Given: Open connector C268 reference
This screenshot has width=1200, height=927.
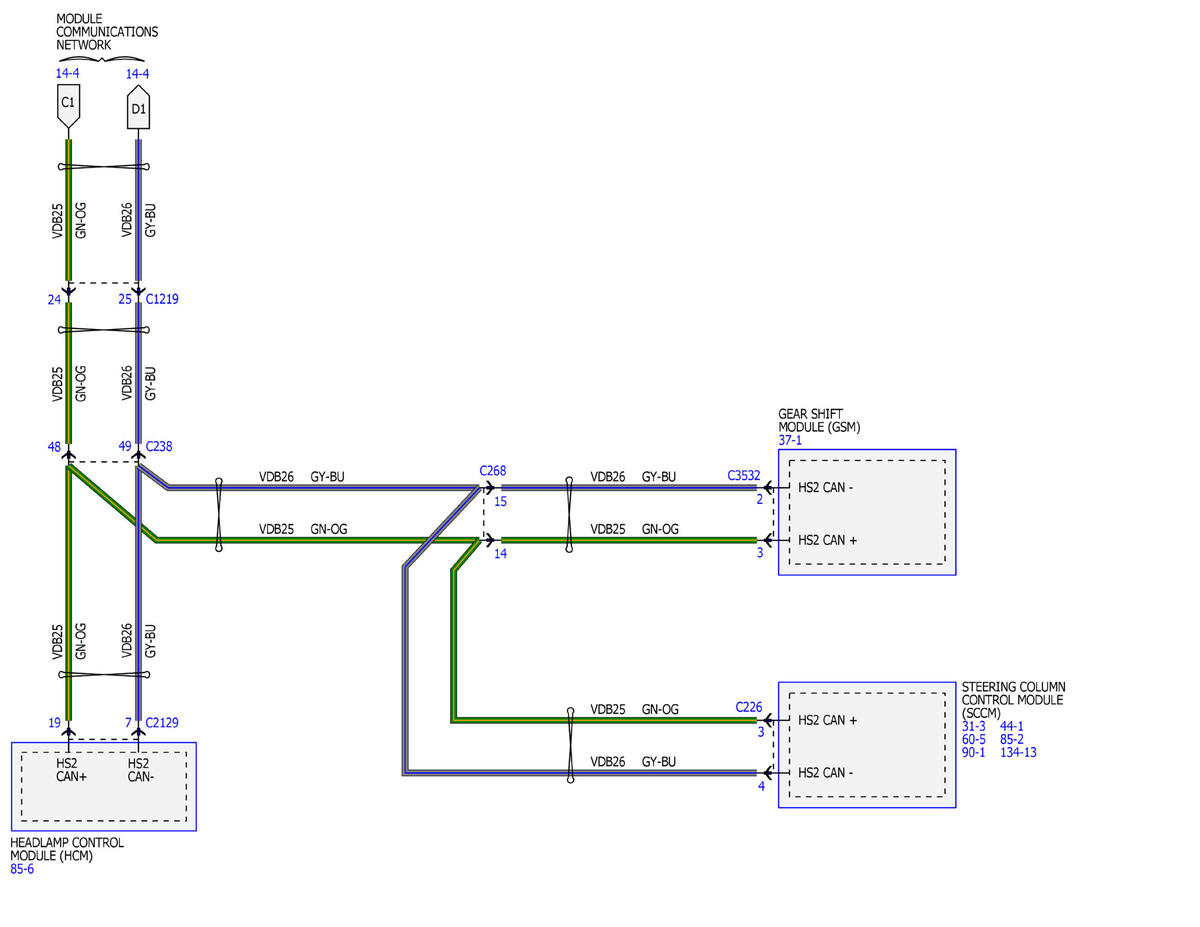Looking at the screenshot, I should pyautogui.click(x=493, y=470).
